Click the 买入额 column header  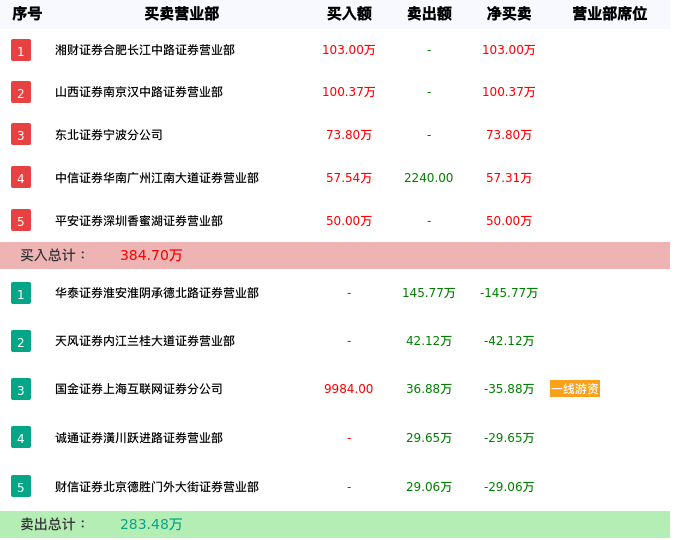349,14
